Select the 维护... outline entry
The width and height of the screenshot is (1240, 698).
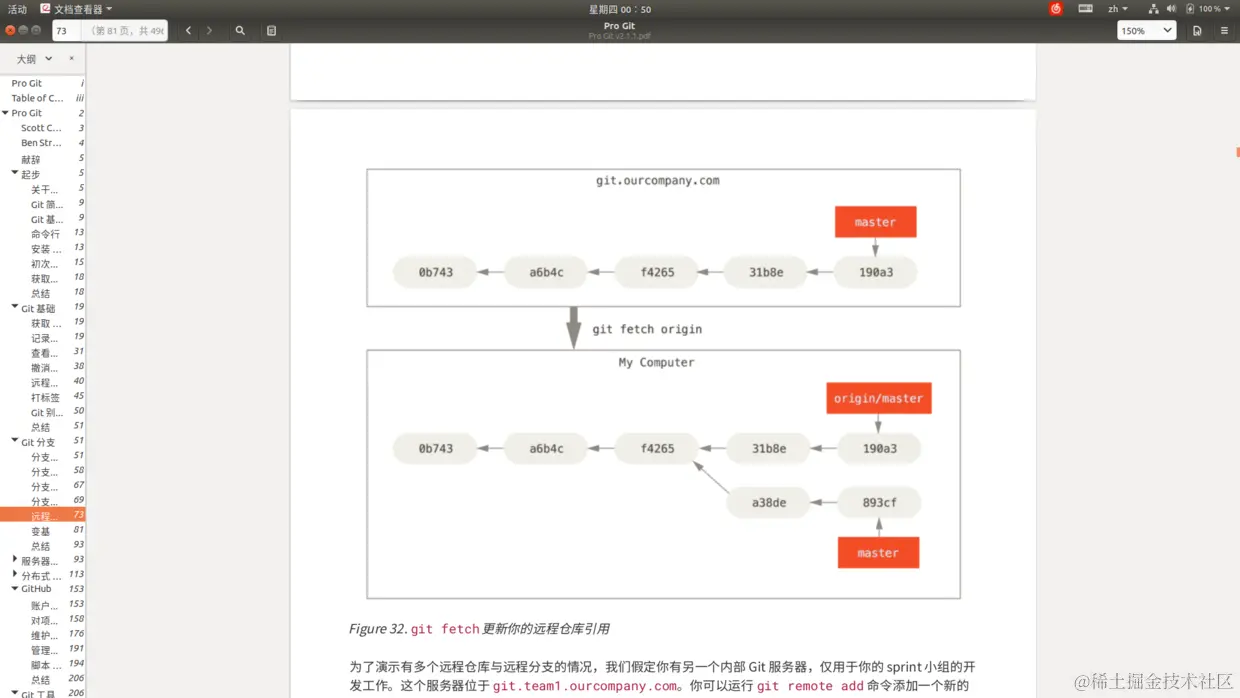point(43,635)
